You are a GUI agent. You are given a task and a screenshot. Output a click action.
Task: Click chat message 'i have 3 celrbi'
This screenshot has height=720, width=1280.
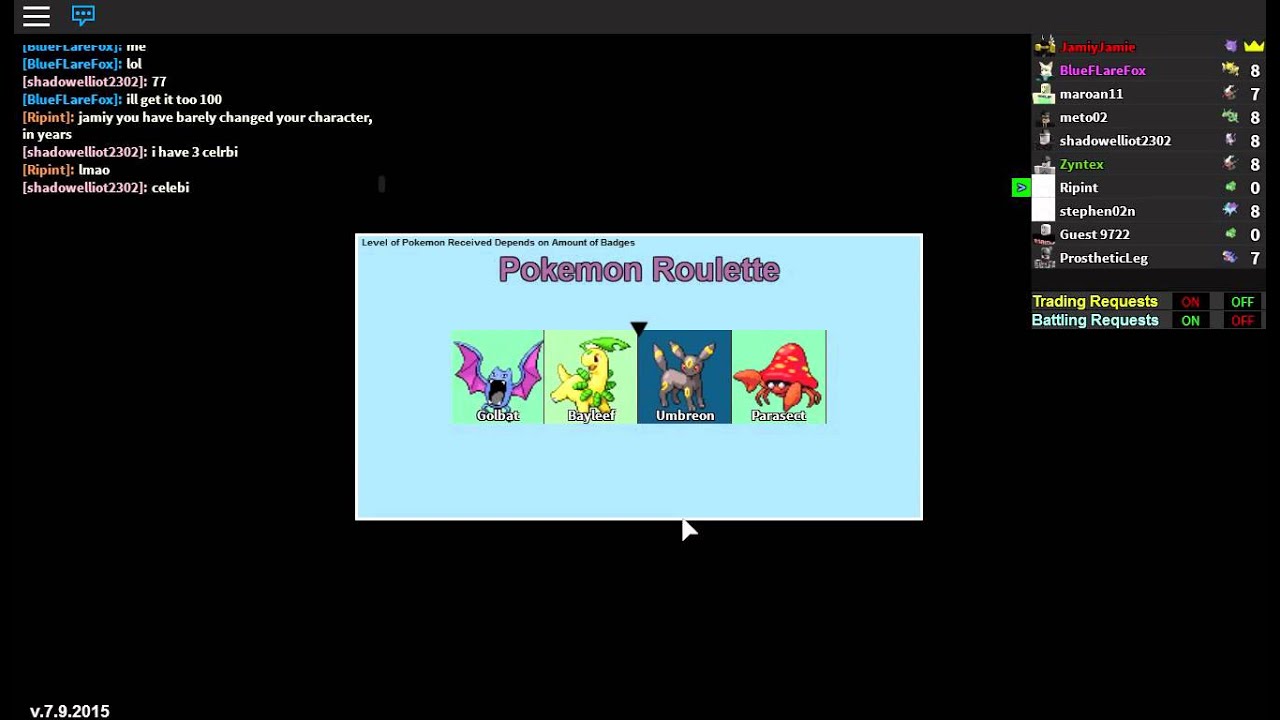click(x=194, y=152)
